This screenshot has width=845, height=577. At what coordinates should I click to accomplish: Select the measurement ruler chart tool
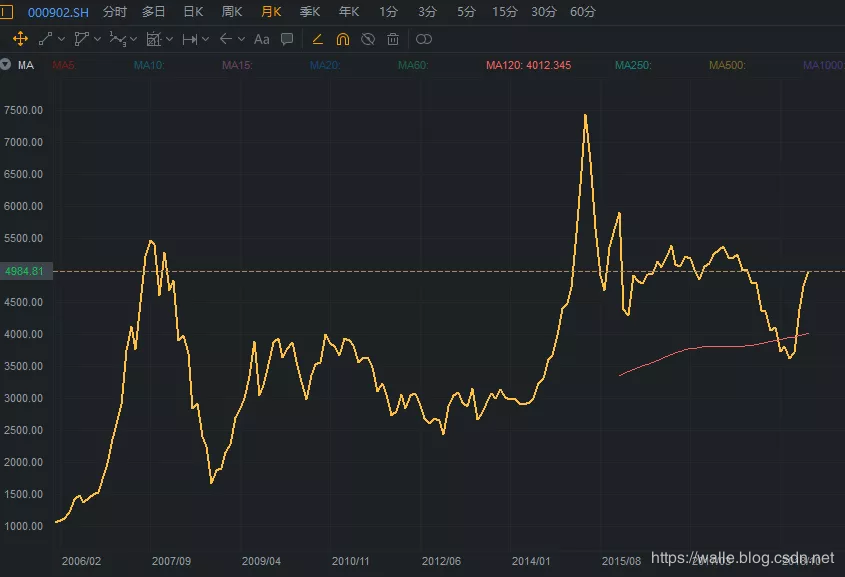(154, 39)
